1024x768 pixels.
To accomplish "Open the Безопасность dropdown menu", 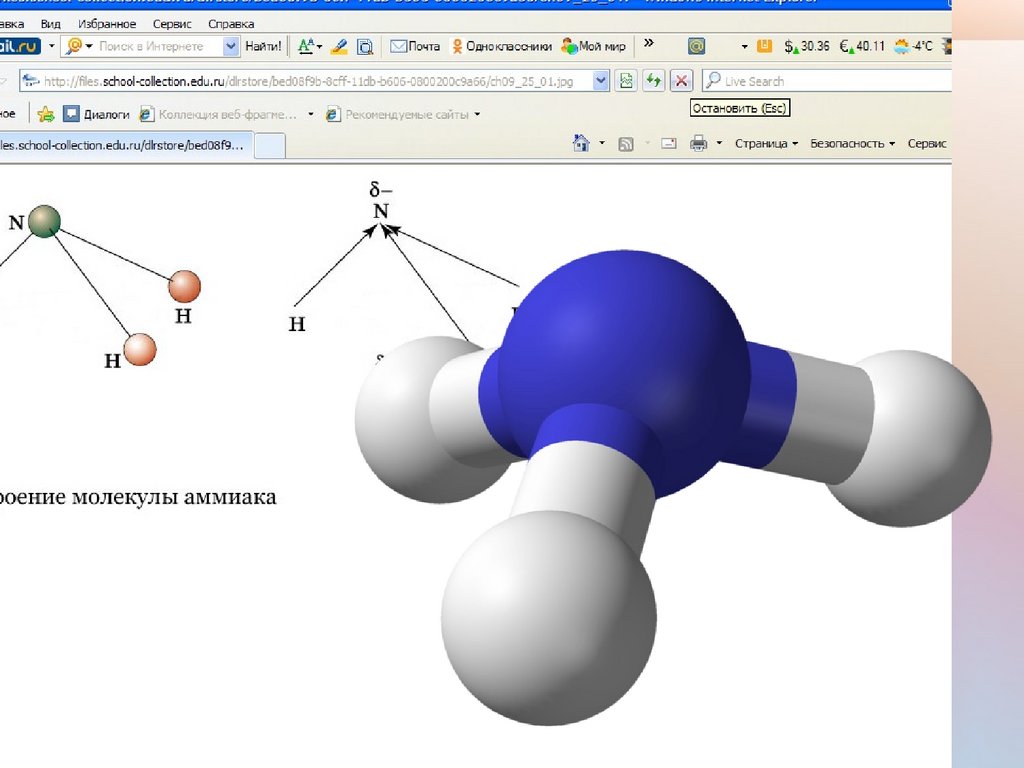I will [852, 144].
